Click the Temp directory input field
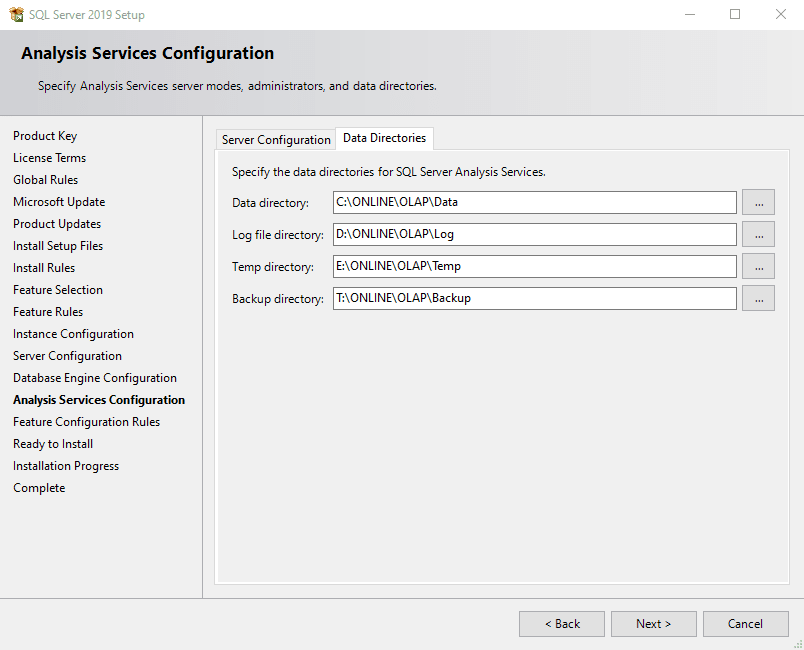Image resolution: width=804 pixels, height=650 pixels. [535, 267]
